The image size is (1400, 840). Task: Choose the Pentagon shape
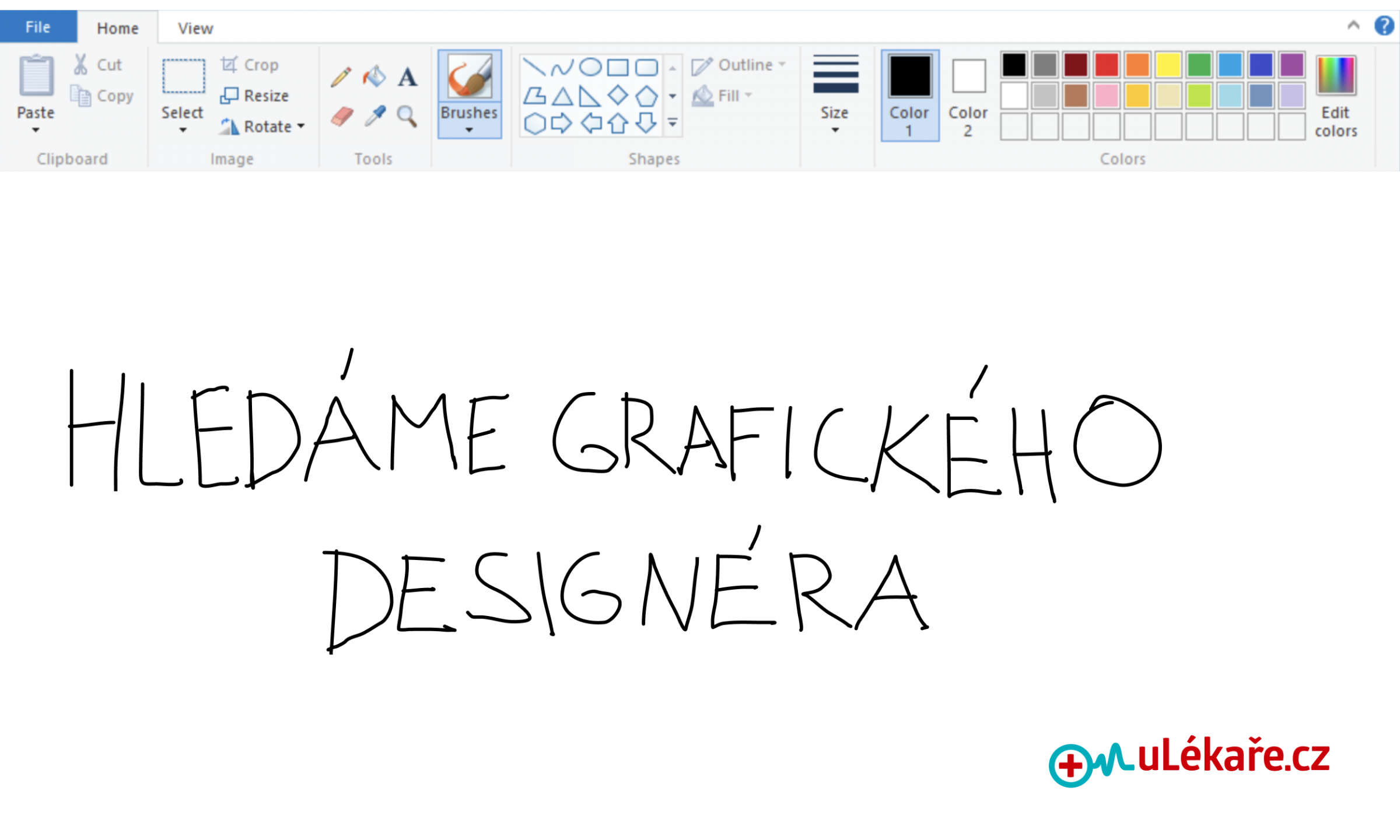[646, 96]
